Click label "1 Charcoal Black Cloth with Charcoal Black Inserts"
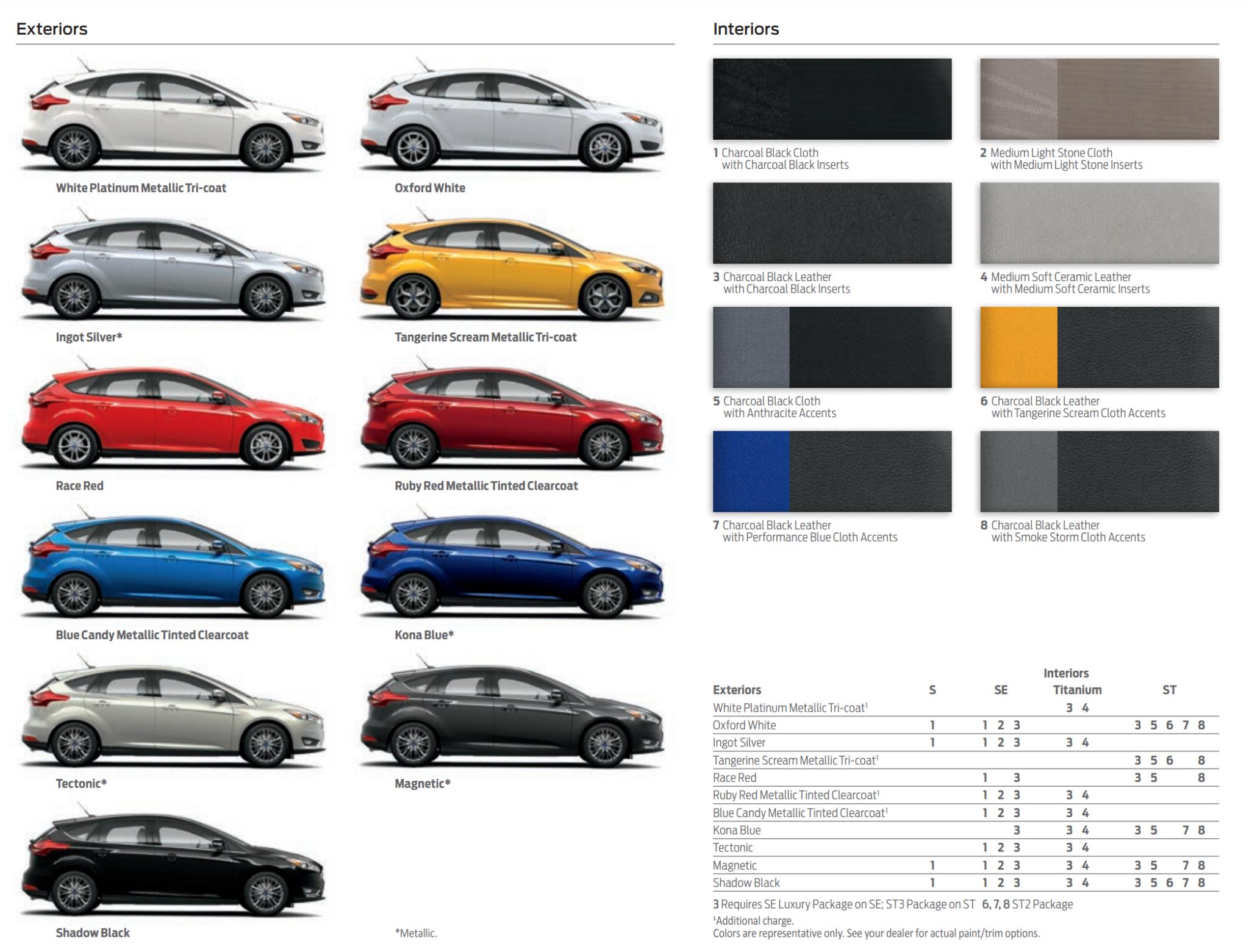 click(781, 159)
